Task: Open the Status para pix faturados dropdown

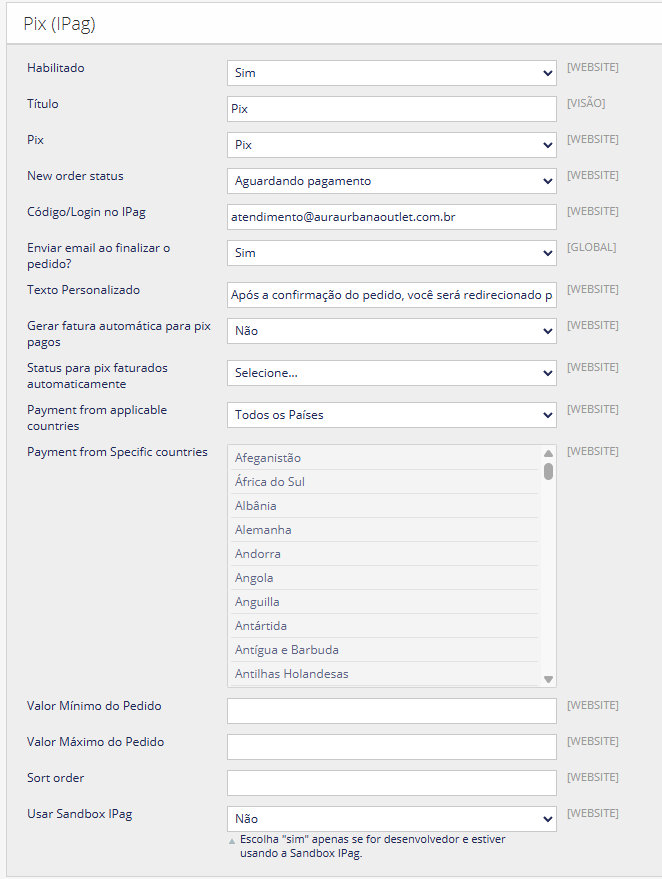Action: coord(391,373)
